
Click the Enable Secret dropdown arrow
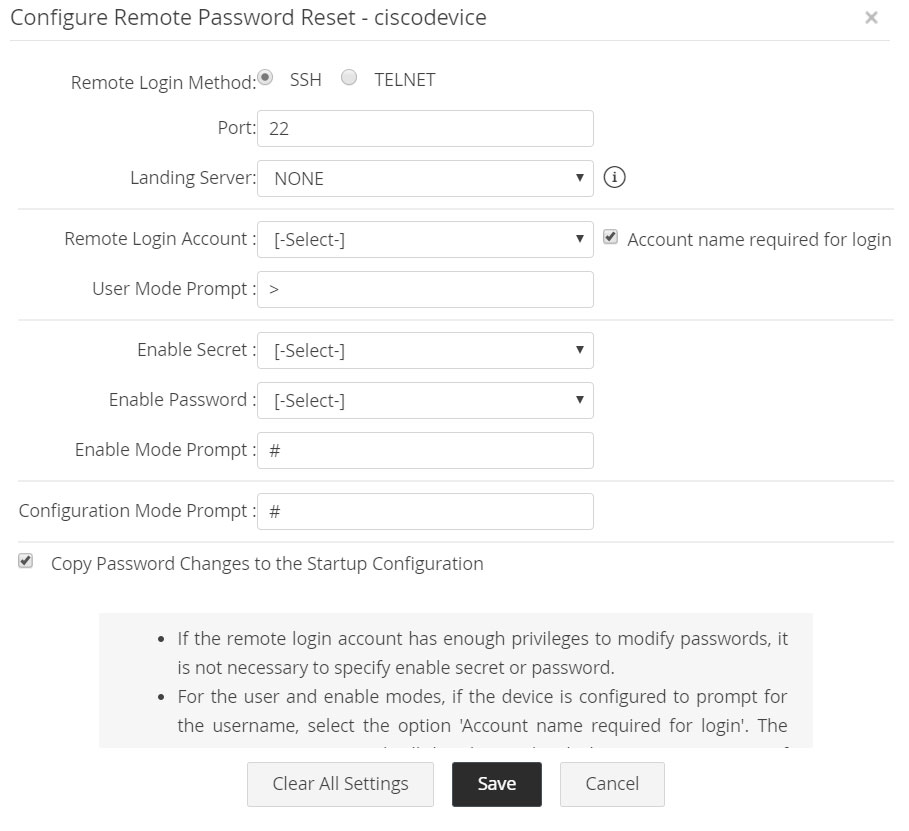[x=580, y=350]
